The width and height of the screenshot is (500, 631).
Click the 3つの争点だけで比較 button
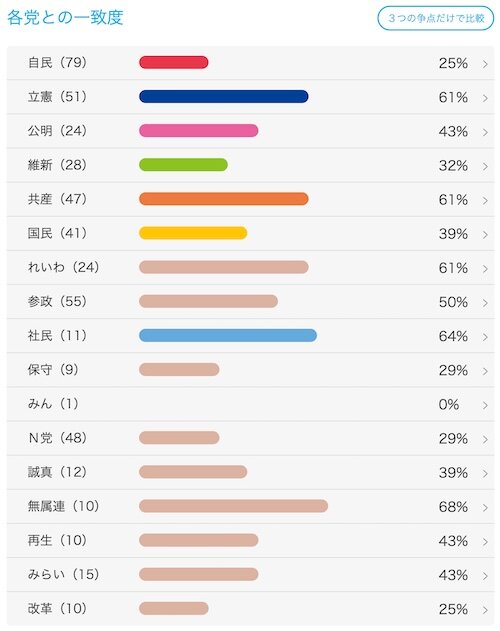pyautogui.click(x=436, y=18)
